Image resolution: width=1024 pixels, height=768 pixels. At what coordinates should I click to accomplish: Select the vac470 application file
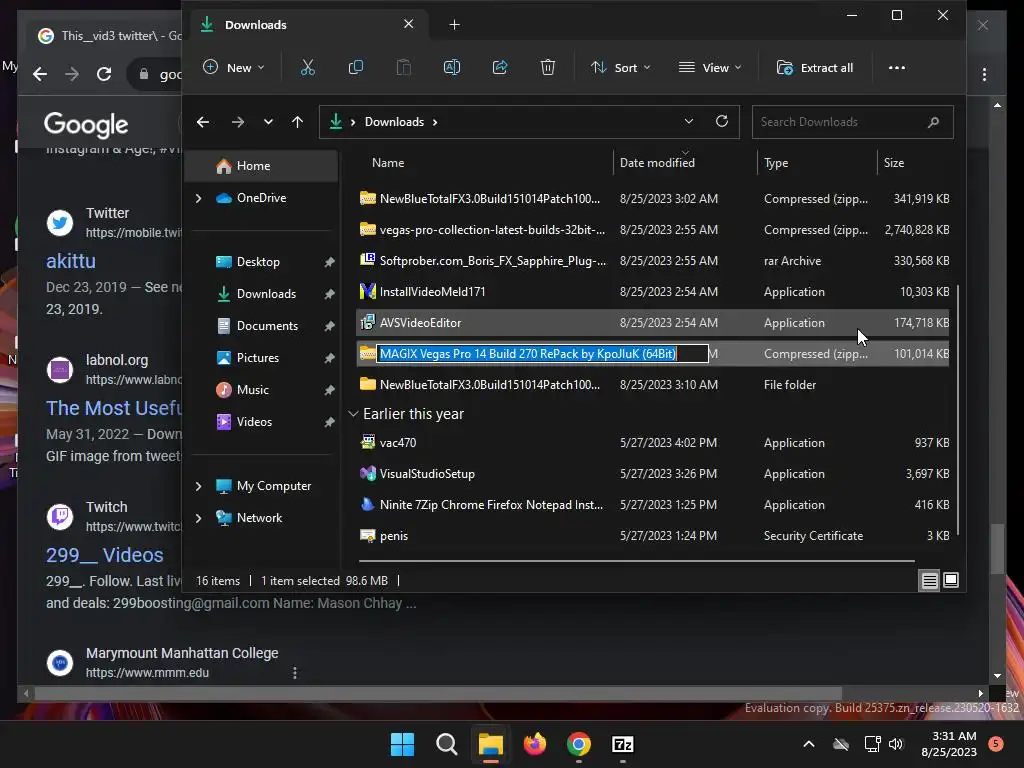click(652, 443)
